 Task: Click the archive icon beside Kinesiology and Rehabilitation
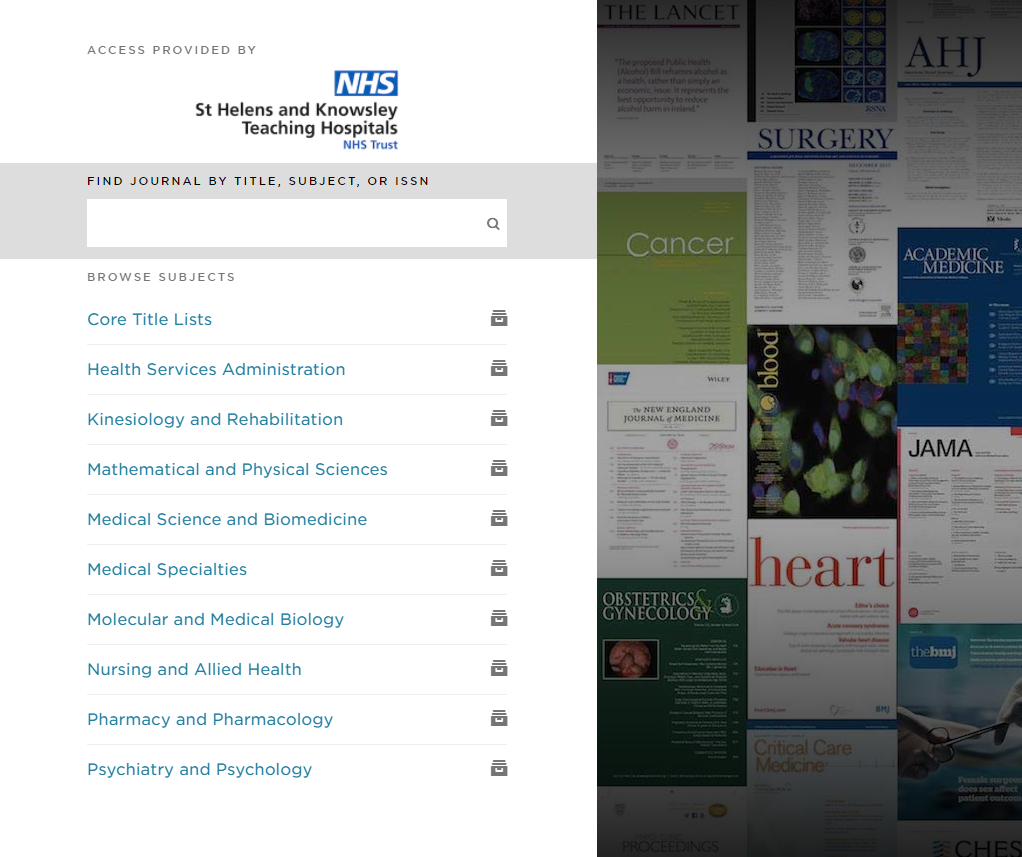click(x=499, y=418)
